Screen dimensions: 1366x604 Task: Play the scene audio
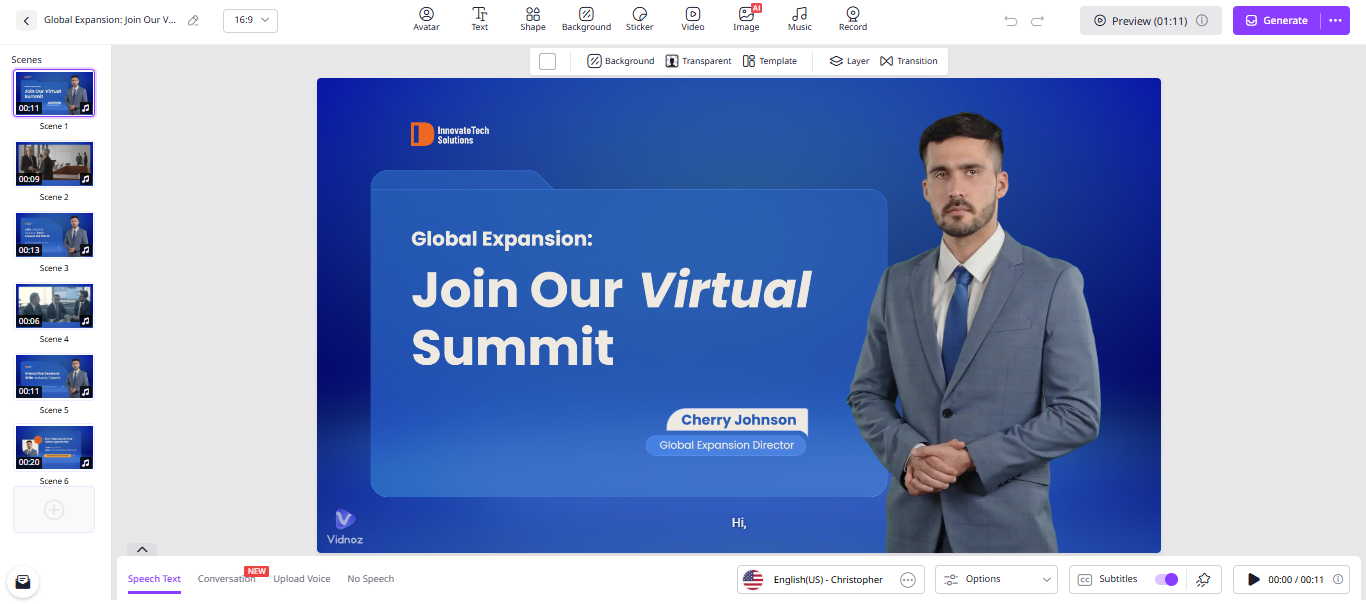pos(1254,580)
